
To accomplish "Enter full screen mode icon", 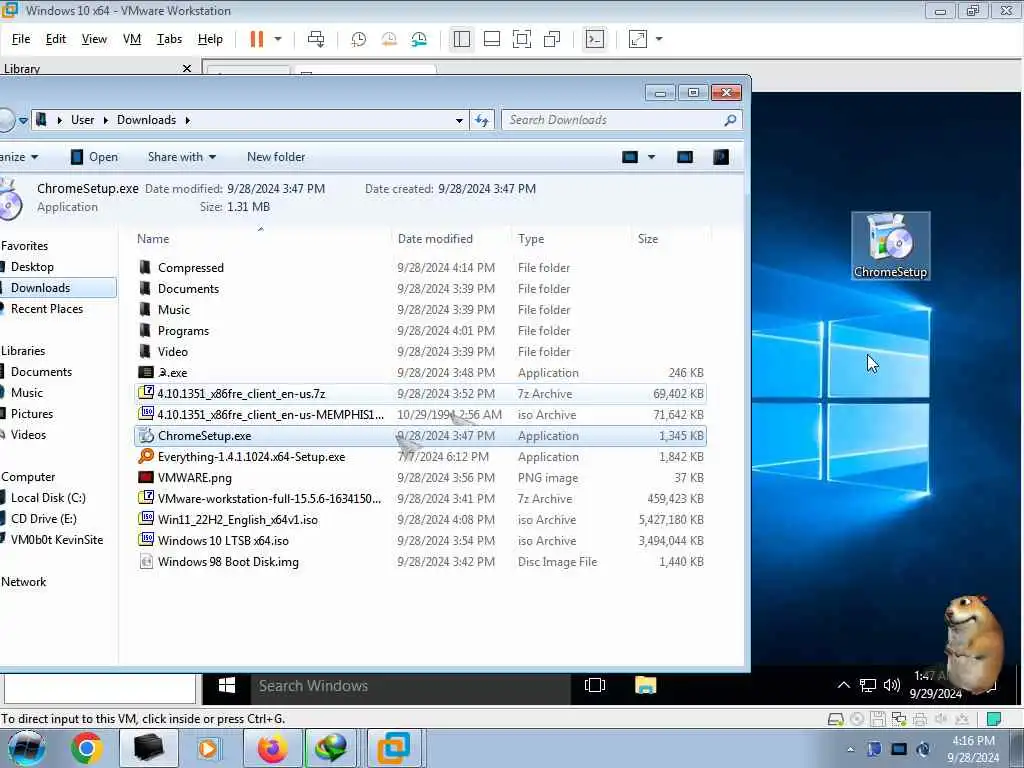I will [x=522, y=39].
